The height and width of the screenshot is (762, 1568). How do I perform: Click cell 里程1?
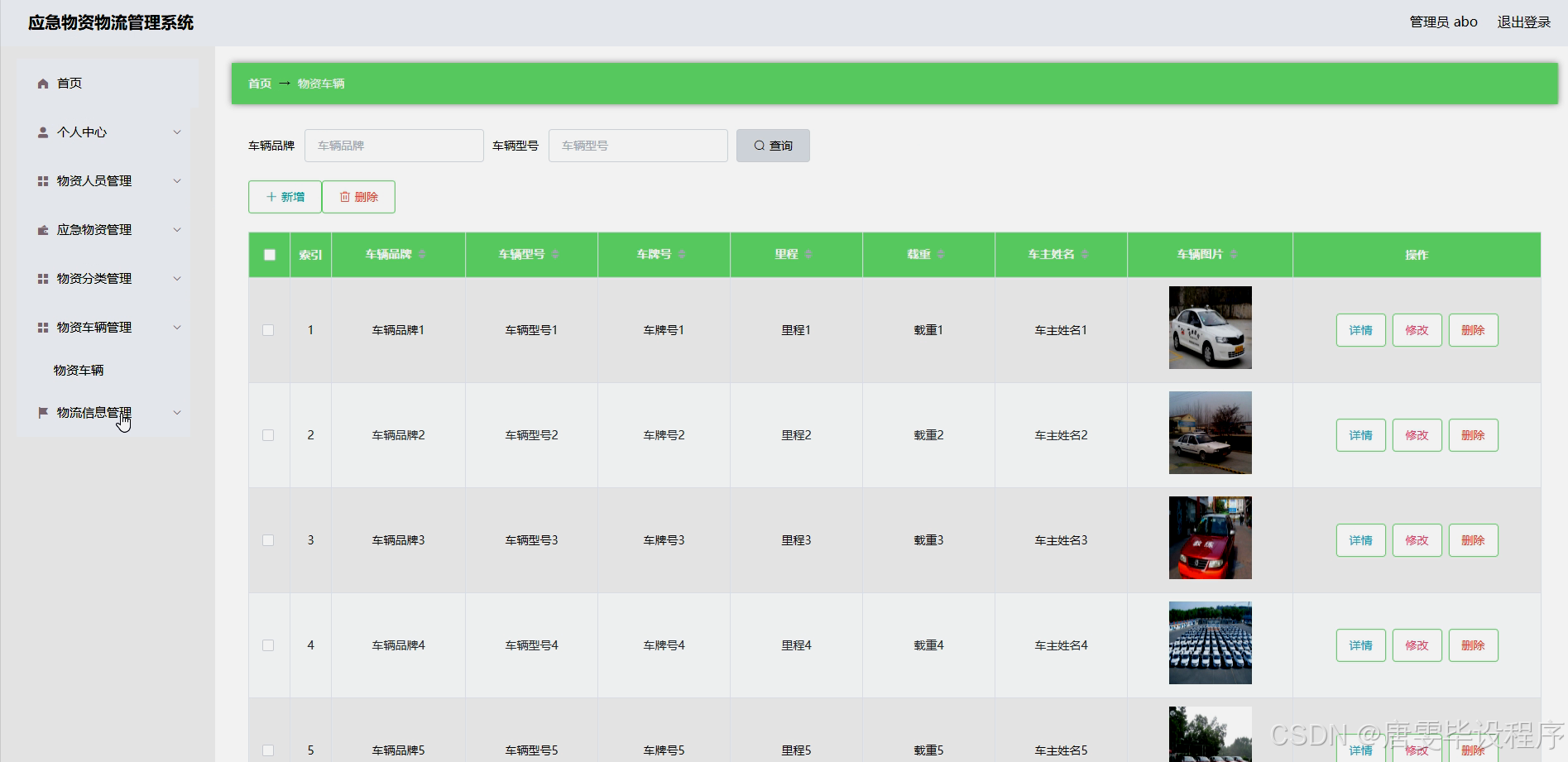click(796, 330)
